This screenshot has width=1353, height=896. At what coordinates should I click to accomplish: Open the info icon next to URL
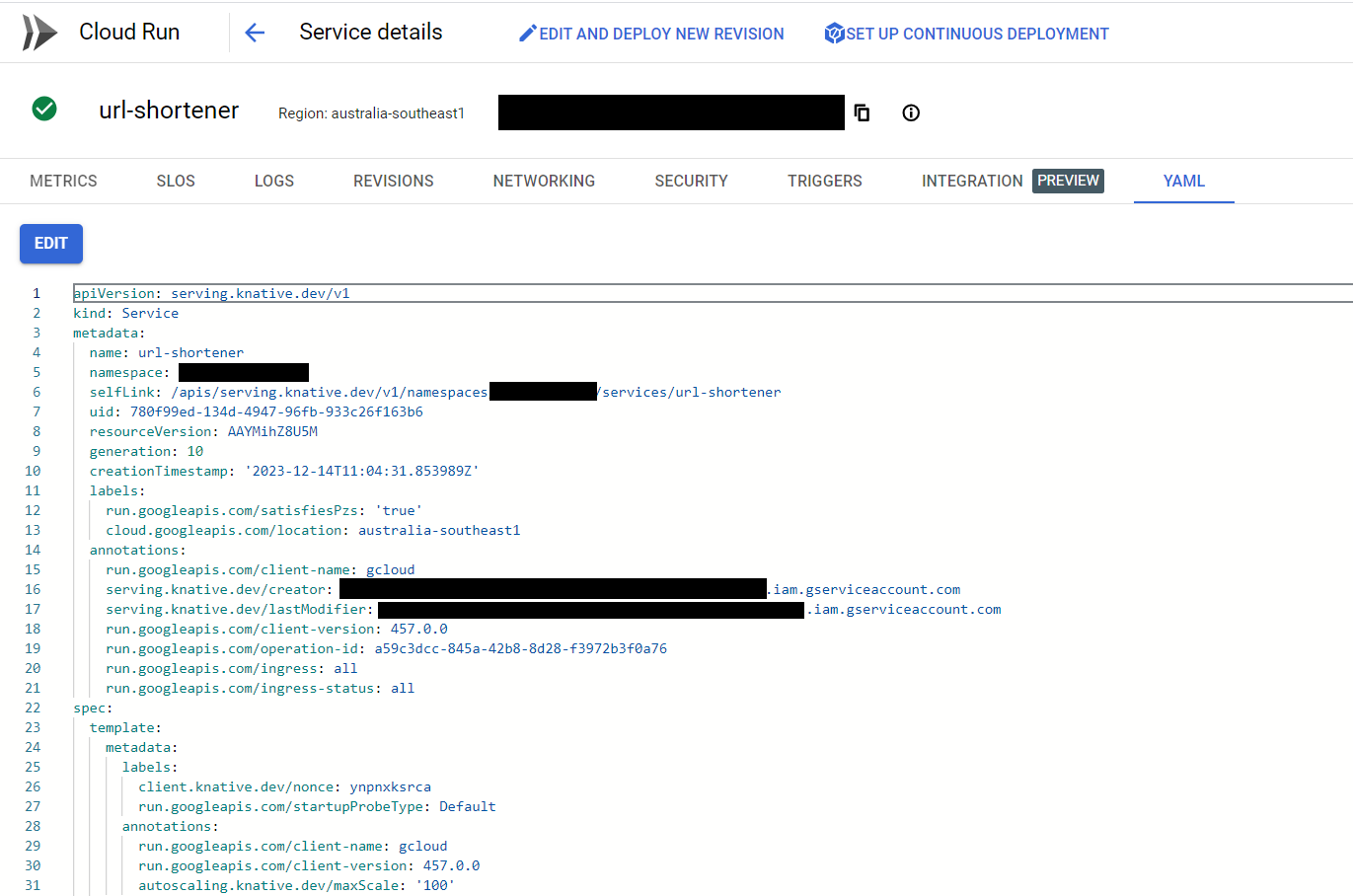point(911,112)
